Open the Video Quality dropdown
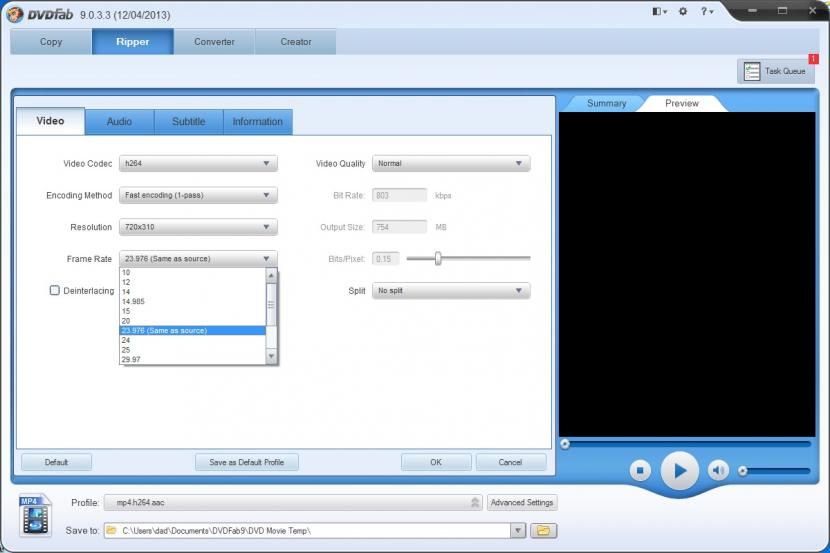Viewport: 830px width, 553px height. (x=451, y=164)
